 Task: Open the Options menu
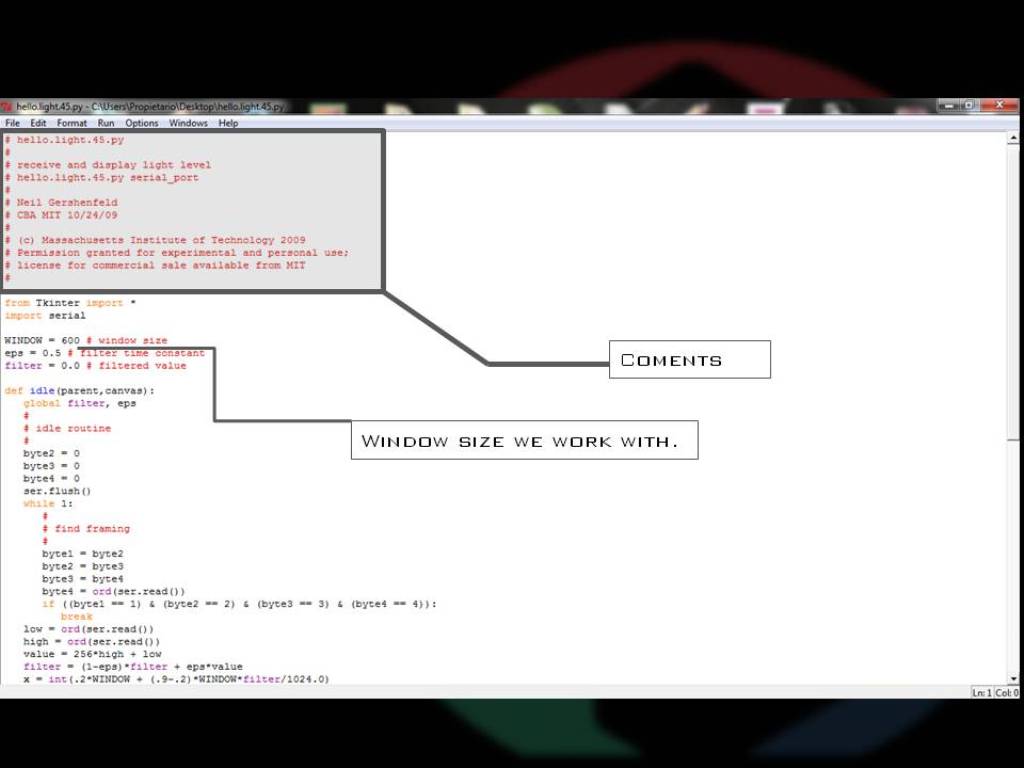click(142, 123)
